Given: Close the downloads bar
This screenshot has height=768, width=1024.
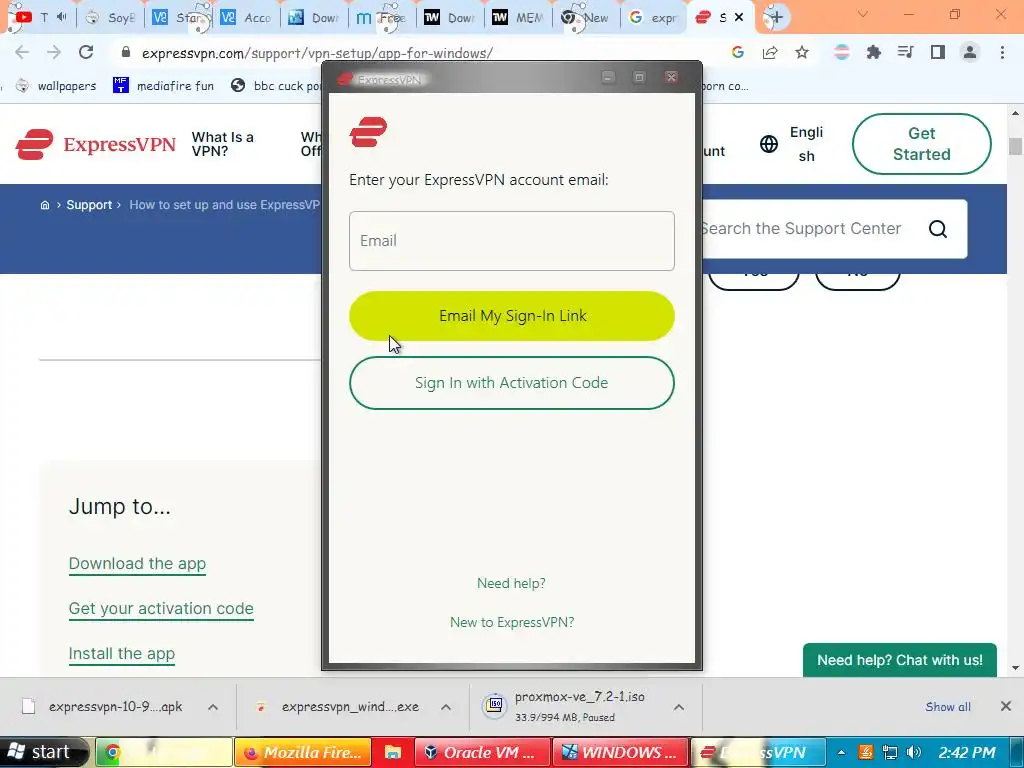Looking at the screenshot, I should [1006, 706].
